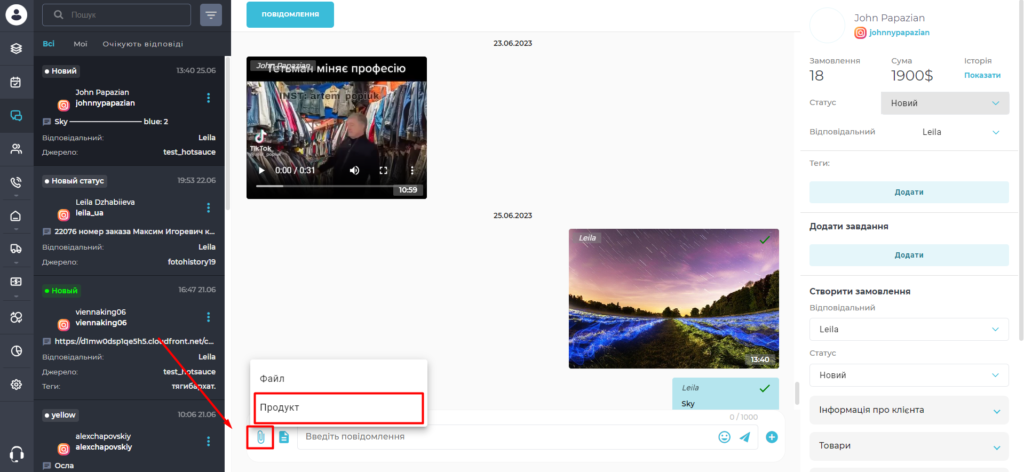The image size is (1024, 472).
Task: Open three-dot menu for alexchapovskiy chat
Action: pos(208,441)
